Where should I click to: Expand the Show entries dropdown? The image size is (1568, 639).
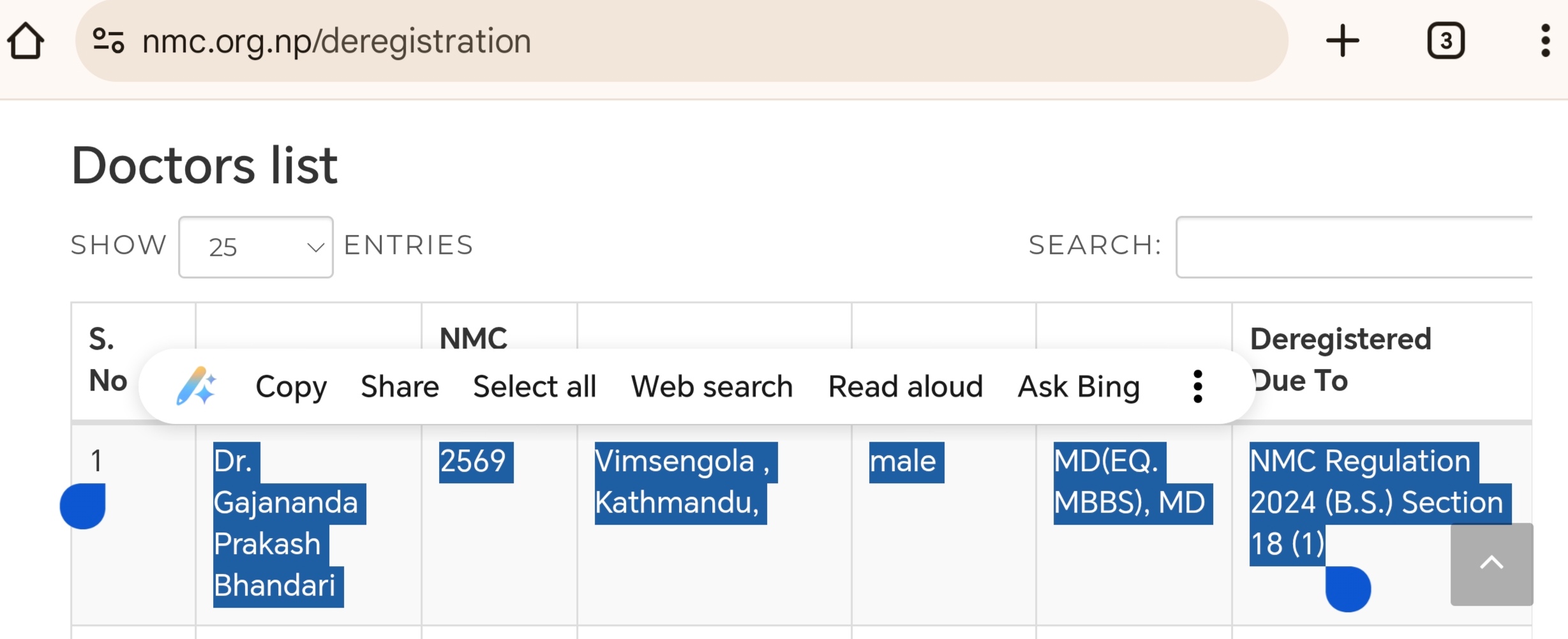(256, 247)
